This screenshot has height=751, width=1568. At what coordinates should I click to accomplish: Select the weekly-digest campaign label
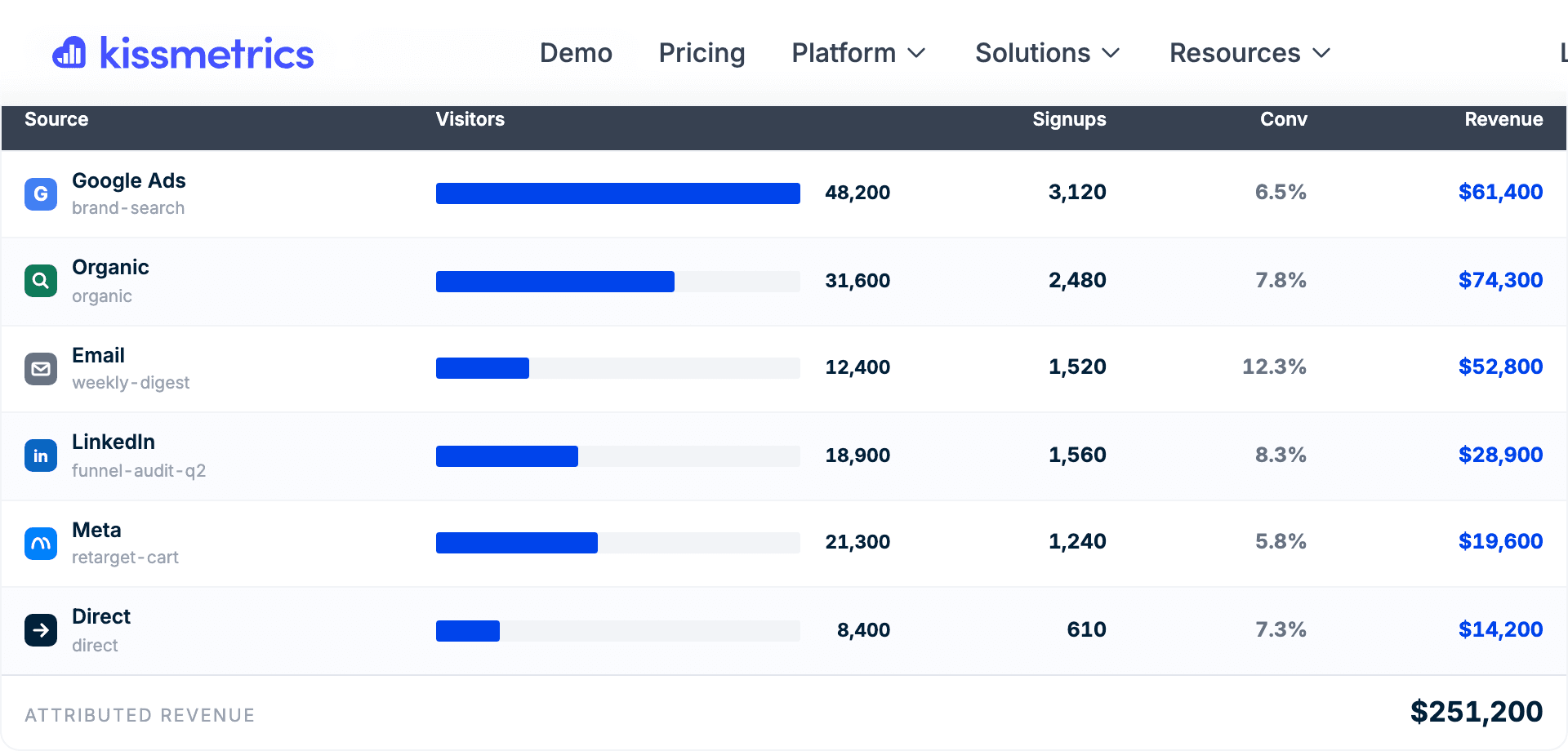[131, 383]
